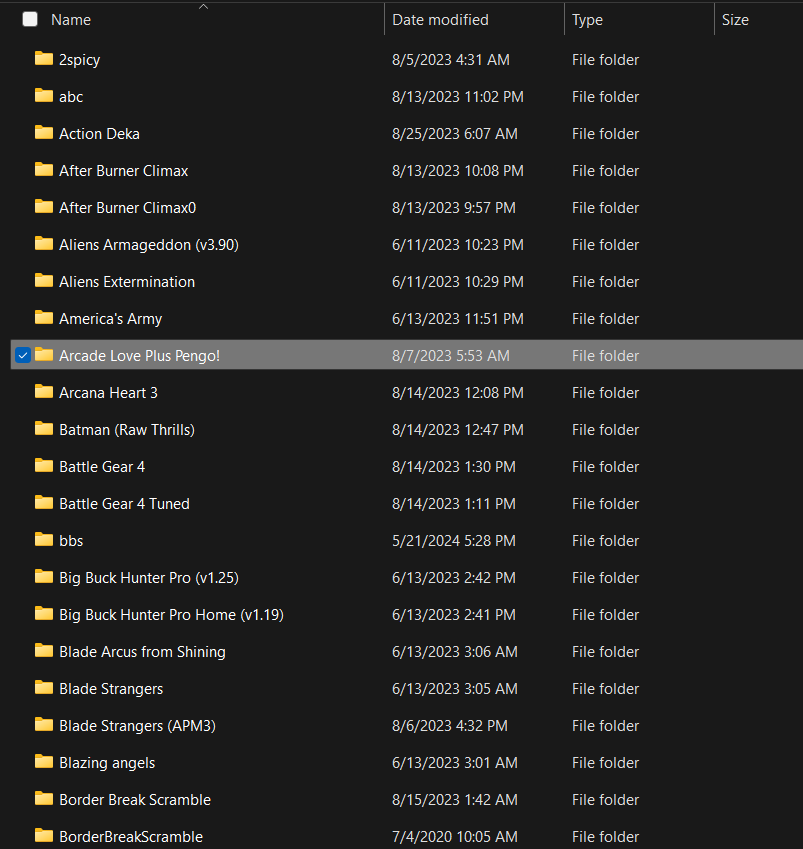Select the Arcana Heart 3 folder name
Viewport: 803px width, 849px height.
[108, 393]
